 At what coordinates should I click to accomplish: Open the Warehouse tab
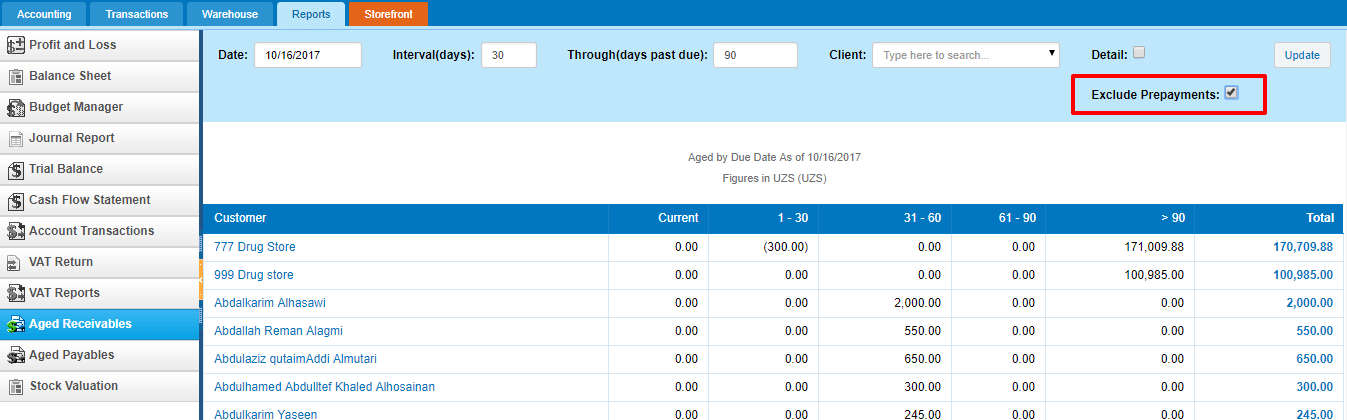click(x=230, y=14)
